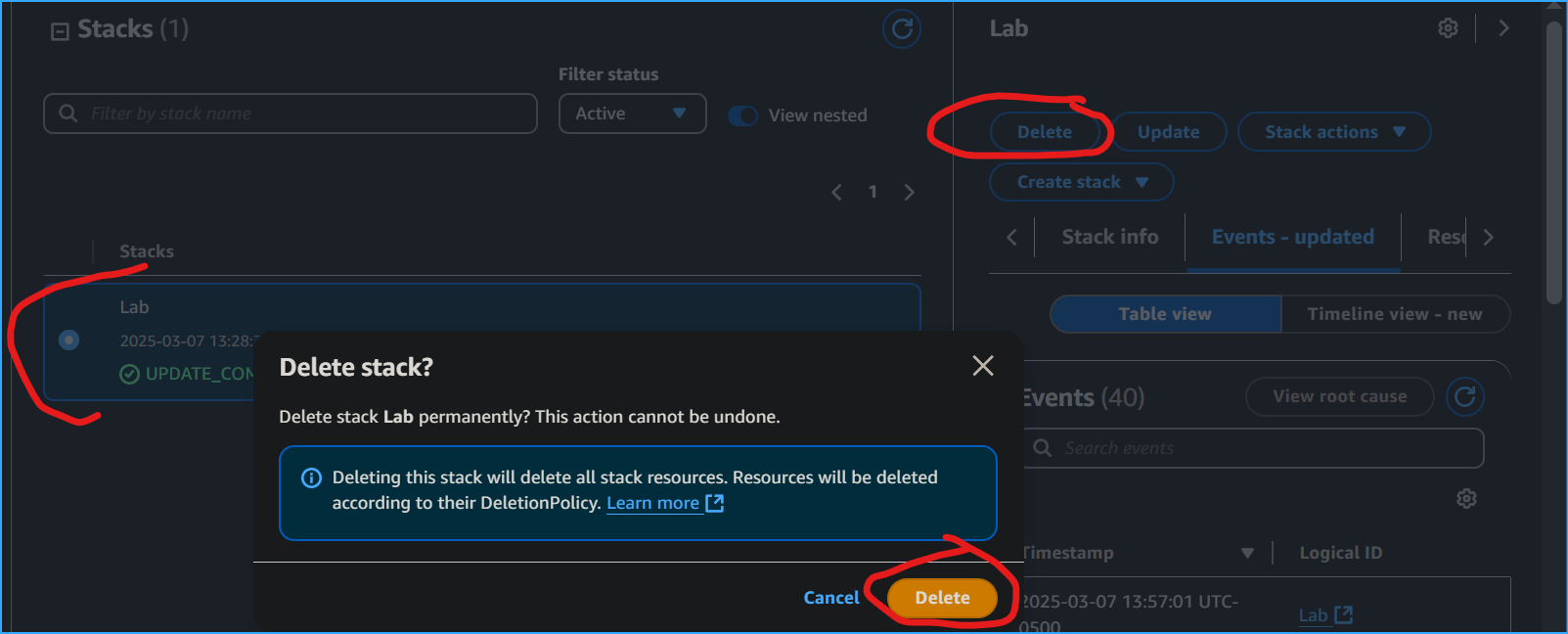
Task: Switch to the Stack info tab
Action: tap(1109, 237)
